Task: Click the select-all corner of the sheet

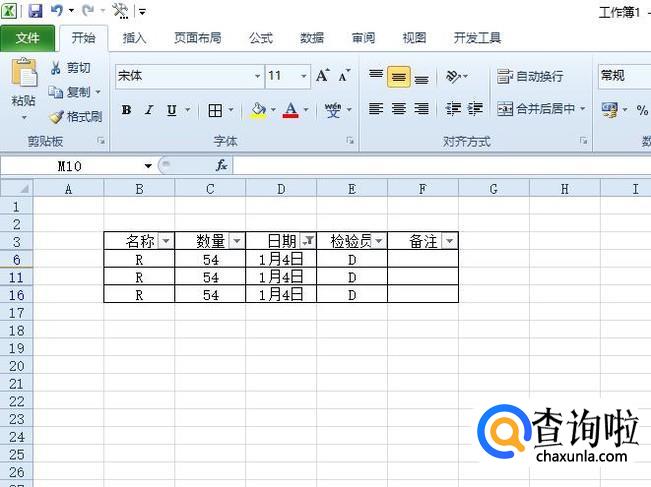Action: tap(17, 188)
